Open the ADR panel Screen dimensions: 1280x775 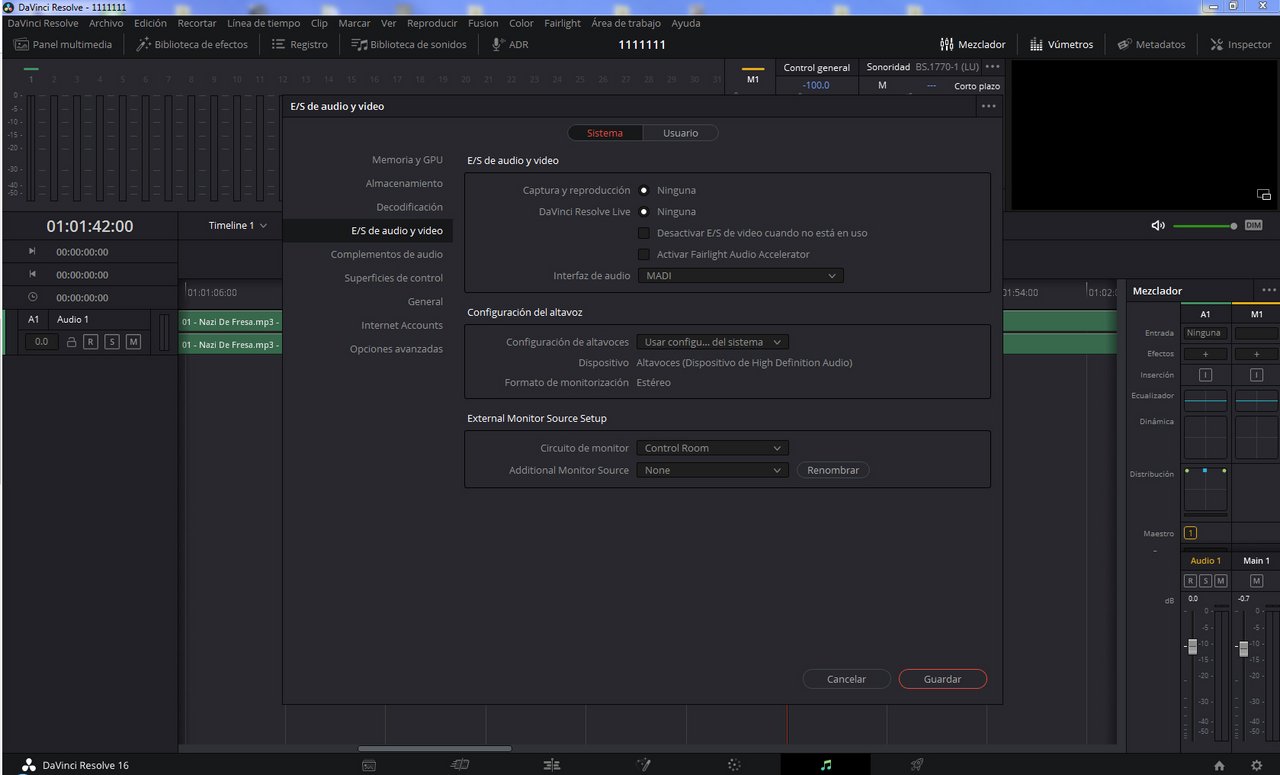click(509, 44)
